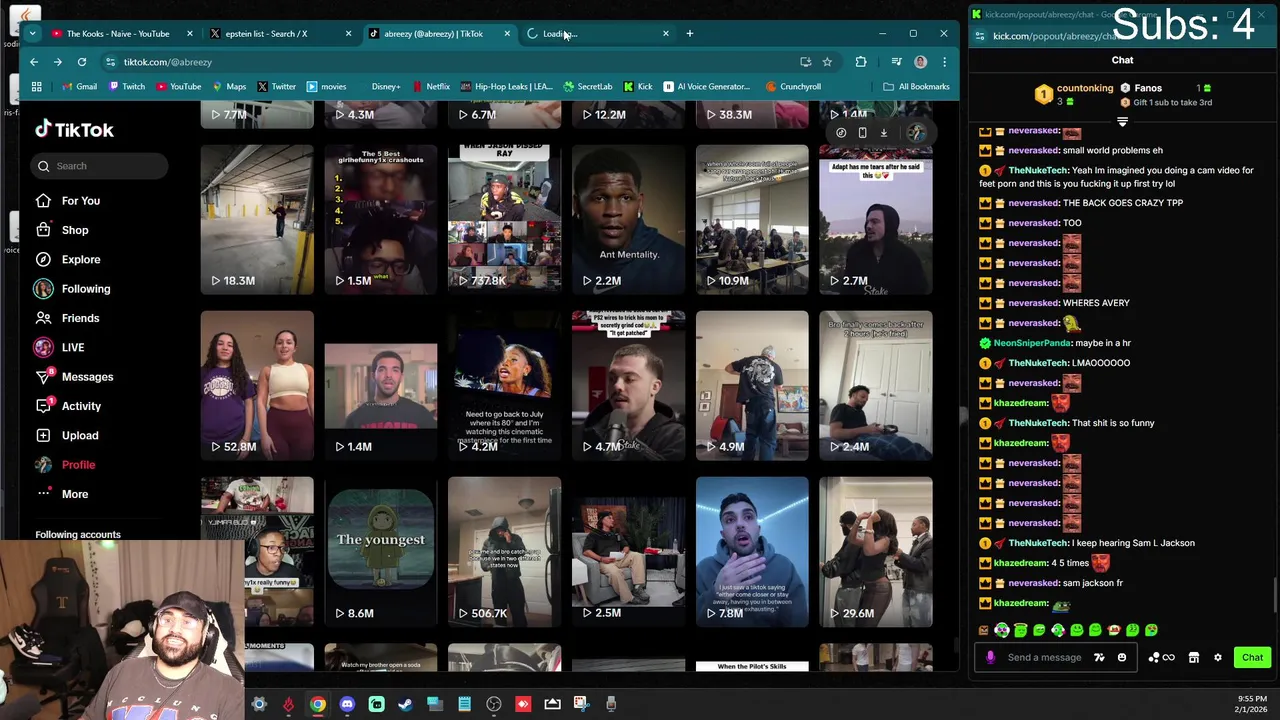This screenshot has height=720, width=1280.
Task: Click the purple microphone icon in chat
Action: pos(990,658)
